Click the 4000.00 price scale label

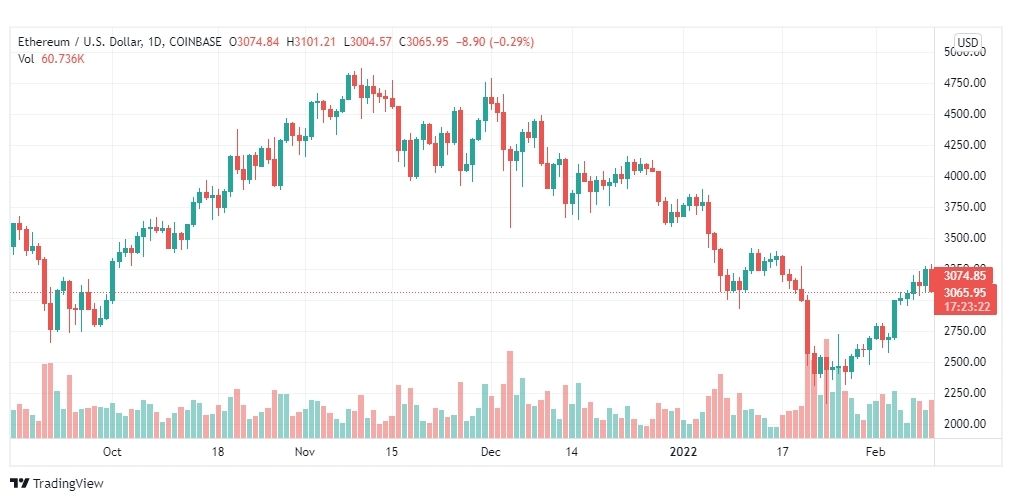tap(964, 176)
